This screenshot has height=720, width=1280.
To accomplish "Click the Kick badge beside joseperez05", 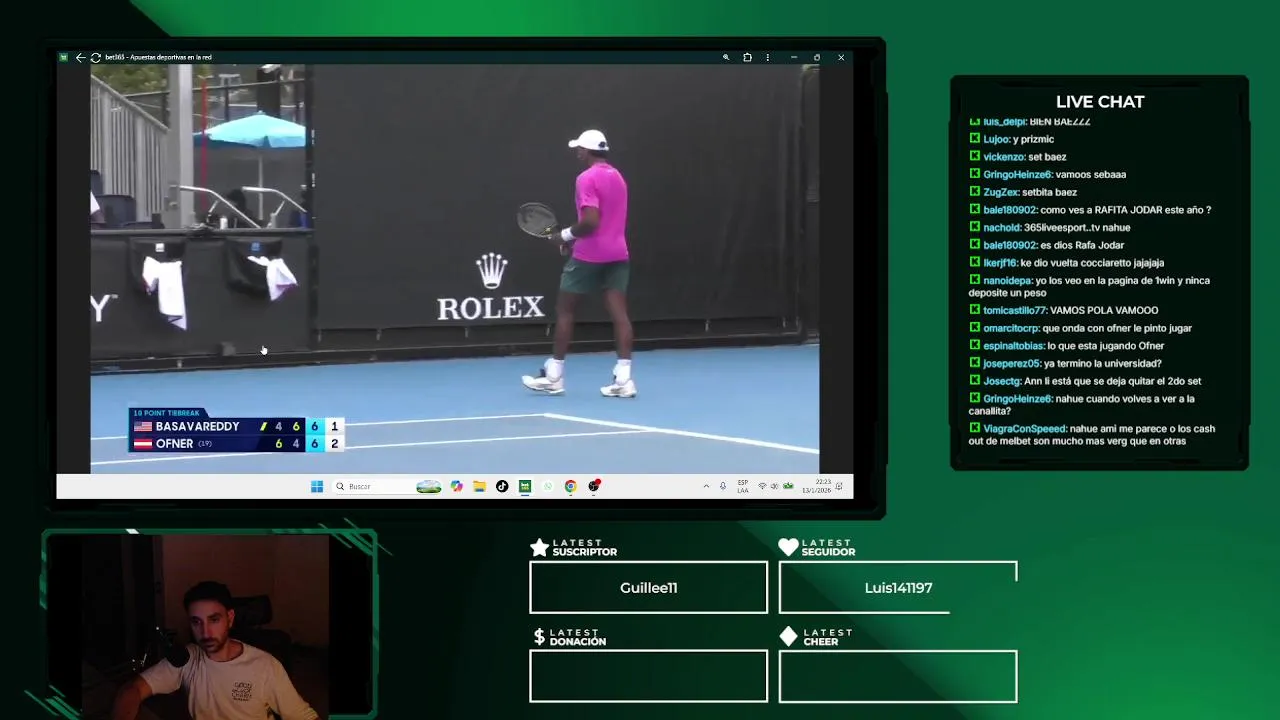I will pos(975,363).
